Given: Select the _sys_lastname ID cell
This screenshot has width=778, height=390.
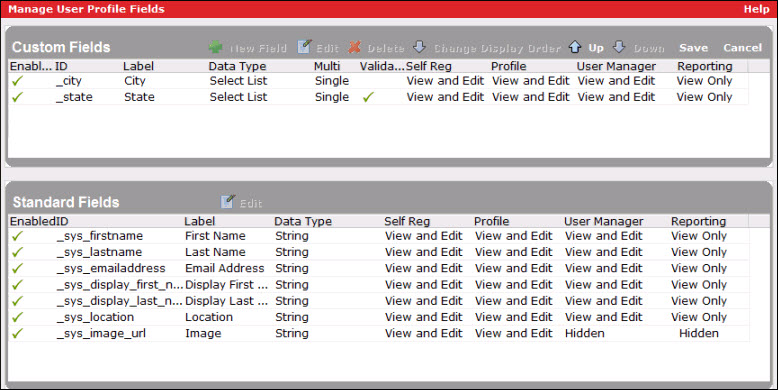Looking at the screenshot, I should click(x=99, y=253).
